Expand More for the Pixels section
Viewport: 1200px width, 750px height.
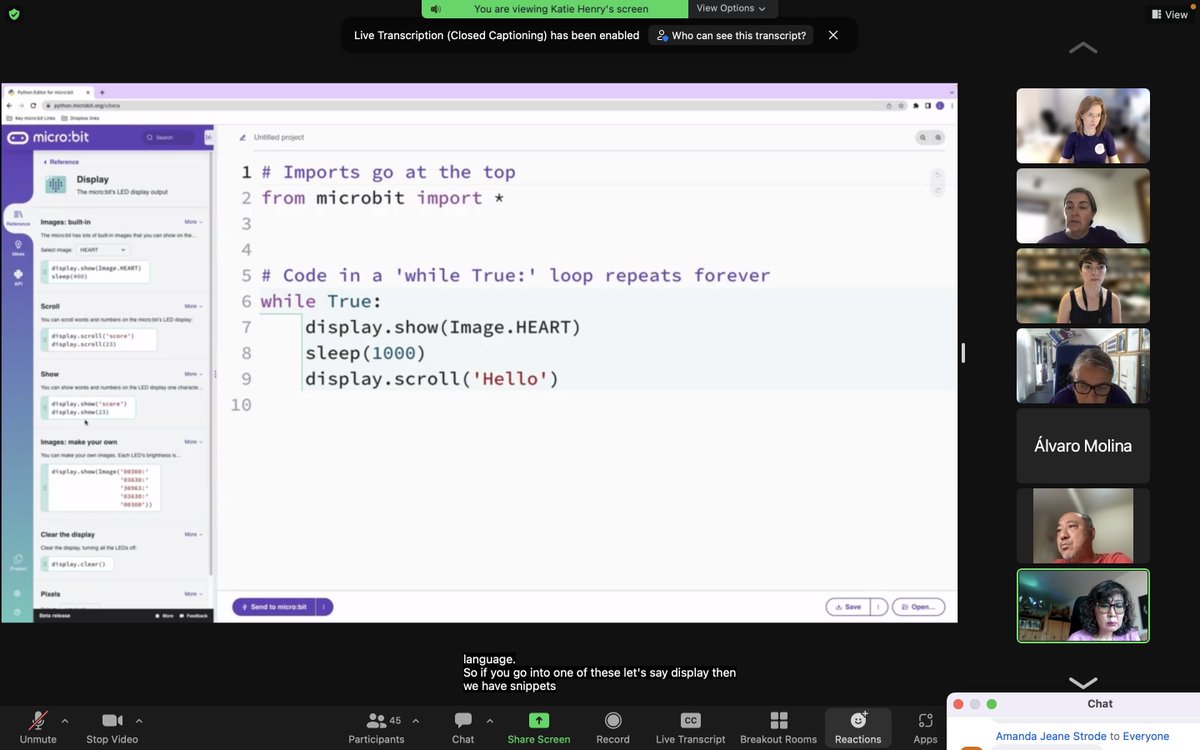(x=193, y=594)
